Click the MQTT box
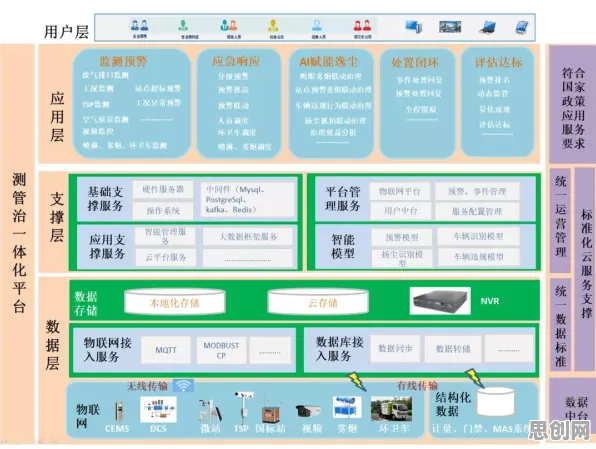 click(166, 350)
